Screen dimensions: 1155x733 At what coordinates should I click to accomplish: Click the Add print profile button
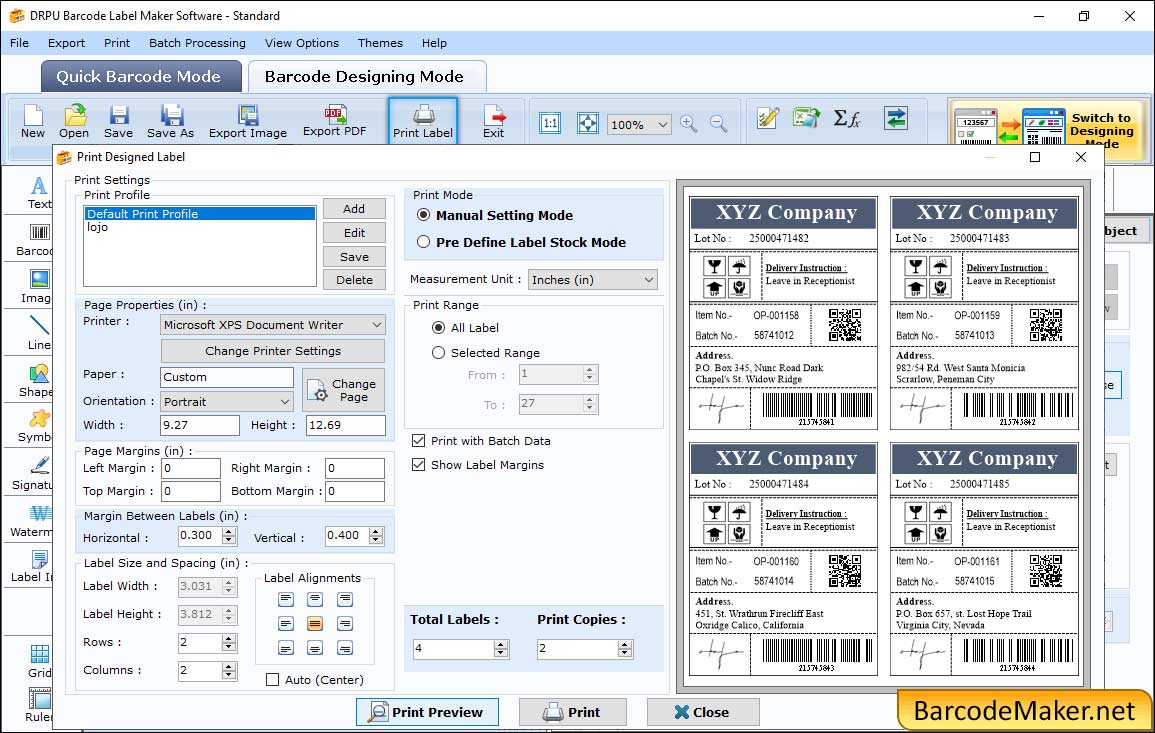pos(354,208)
